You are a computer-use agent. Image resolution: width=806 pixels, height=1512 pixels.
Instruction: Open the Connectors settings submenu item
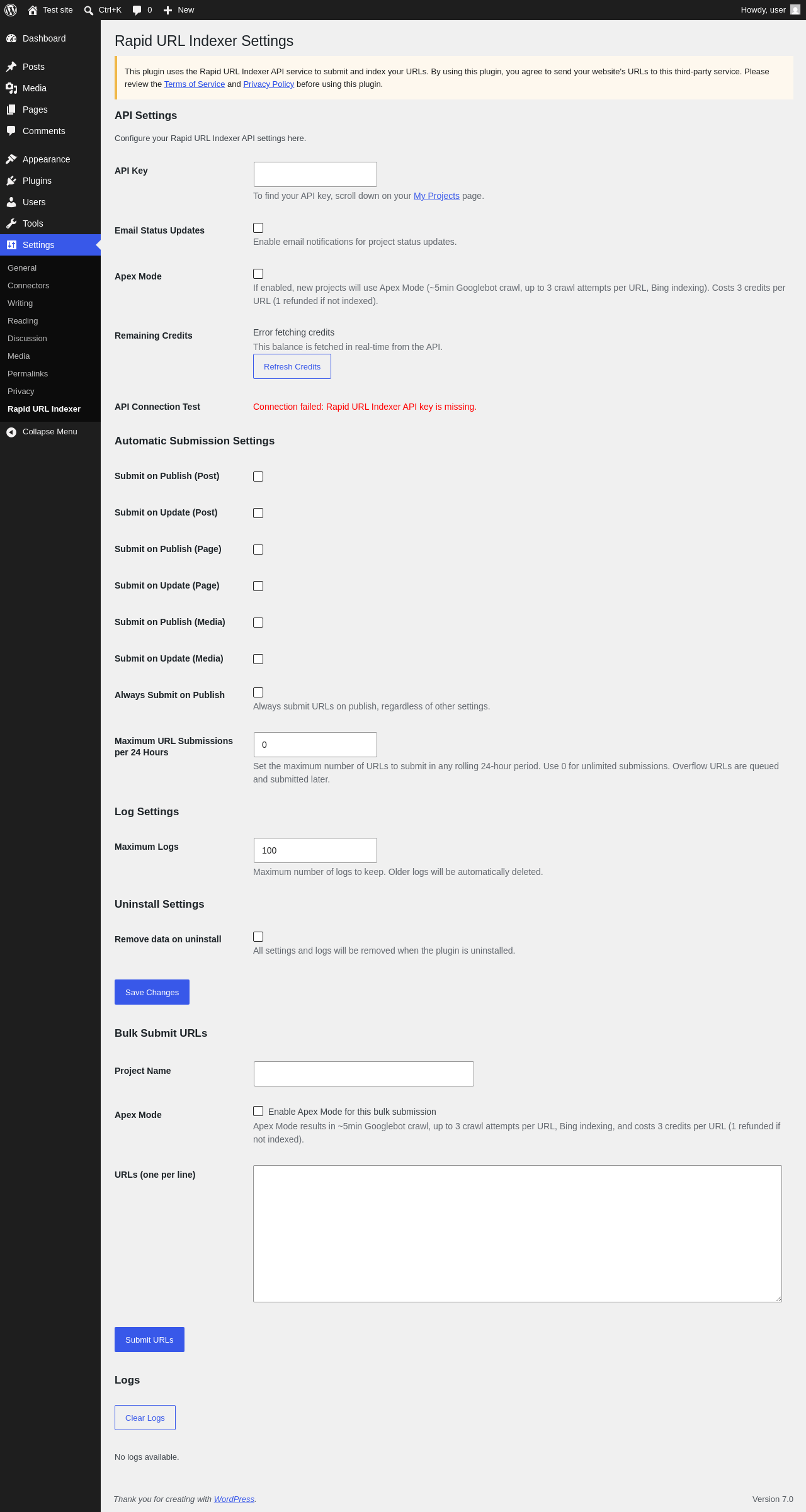[28, 286]
